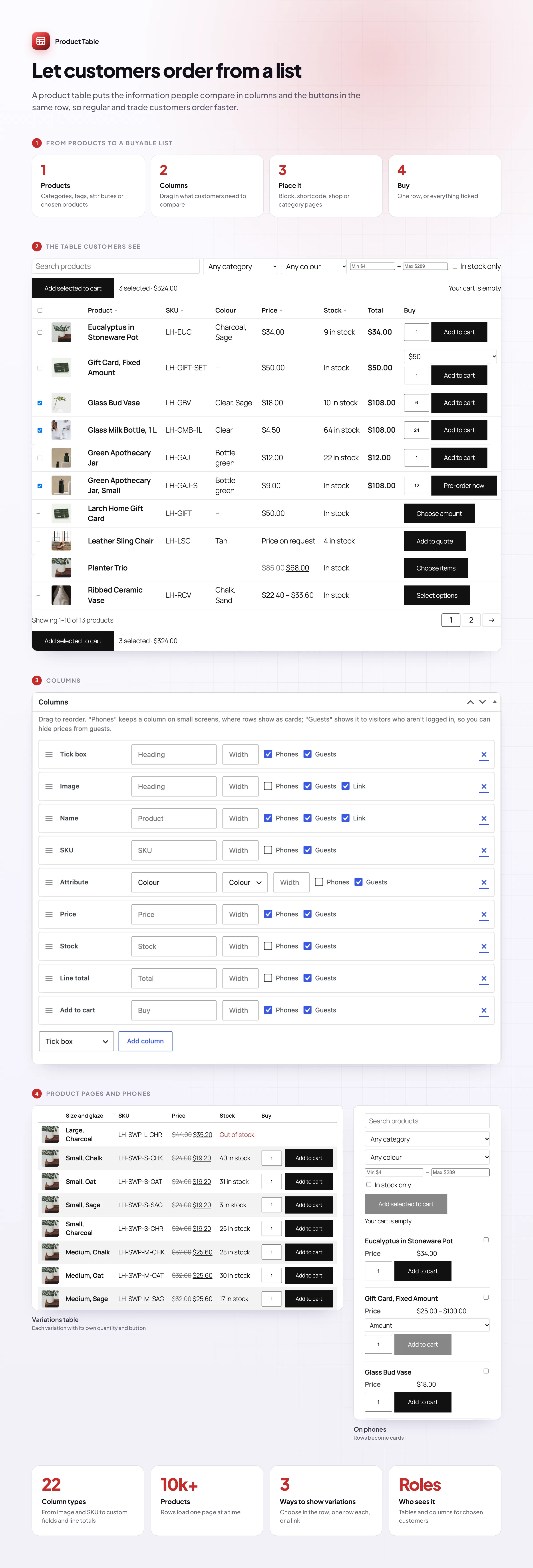Image resolution: width=533 pixels, height=1568 pixels.
Task: Go to page 2 of products
Action: [x=471, y=620]
